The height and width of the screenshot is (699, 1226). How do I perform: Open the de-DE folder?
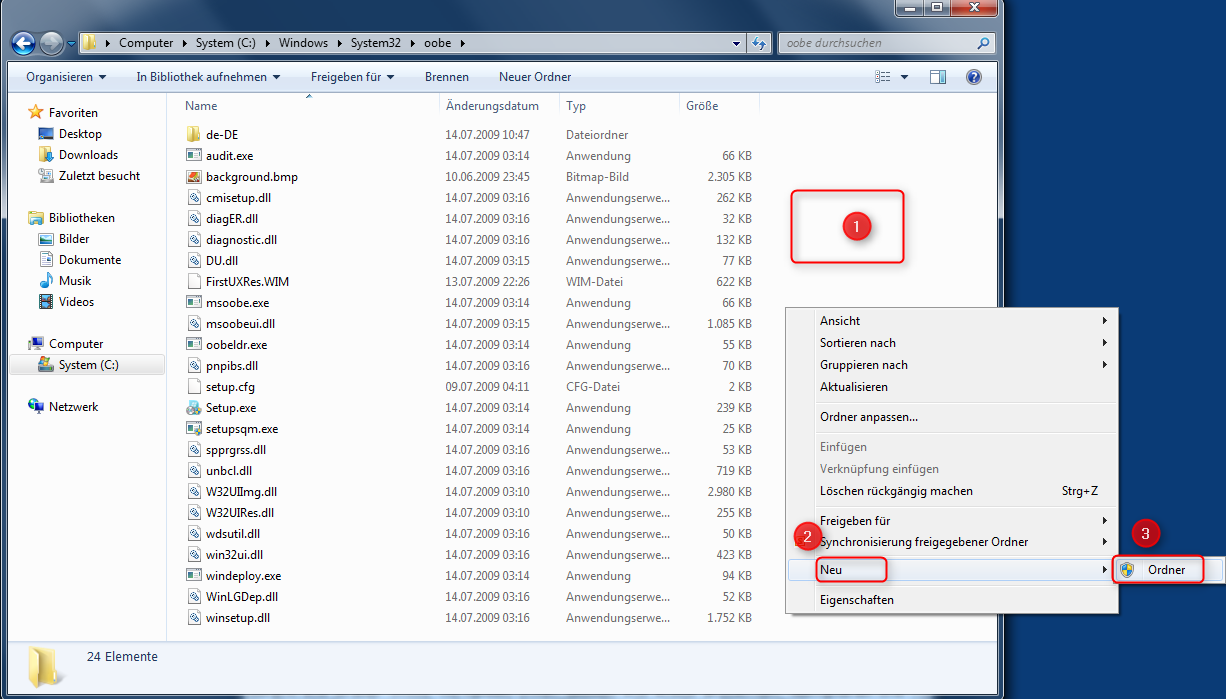(x=220, y=134)
